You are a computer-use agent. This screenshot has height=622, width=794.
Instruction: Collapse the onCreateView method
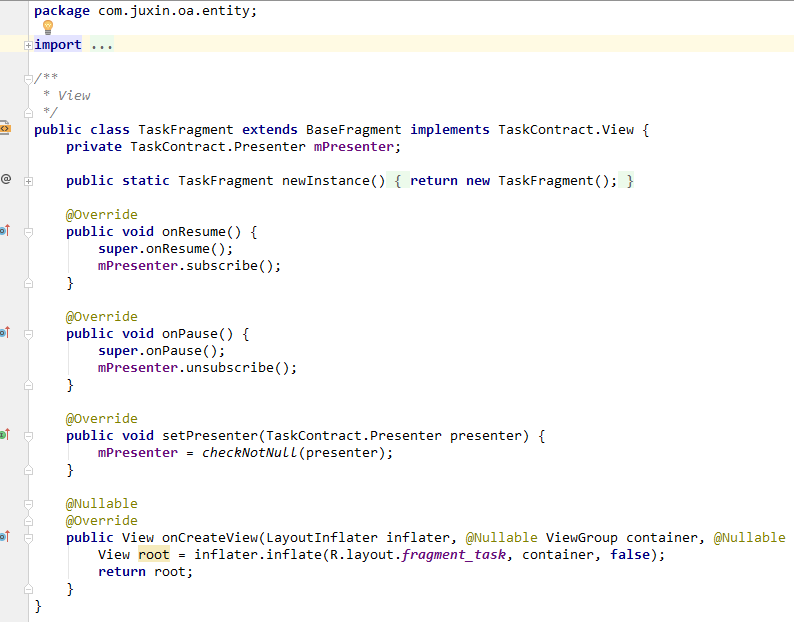coord(28,538)
